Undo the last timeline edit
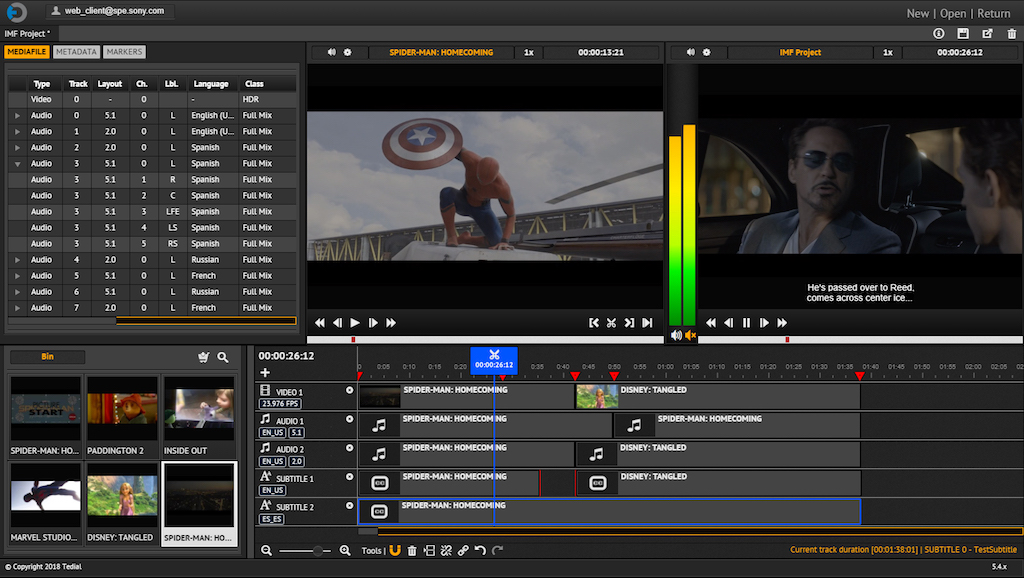 [x=480, y=550]
